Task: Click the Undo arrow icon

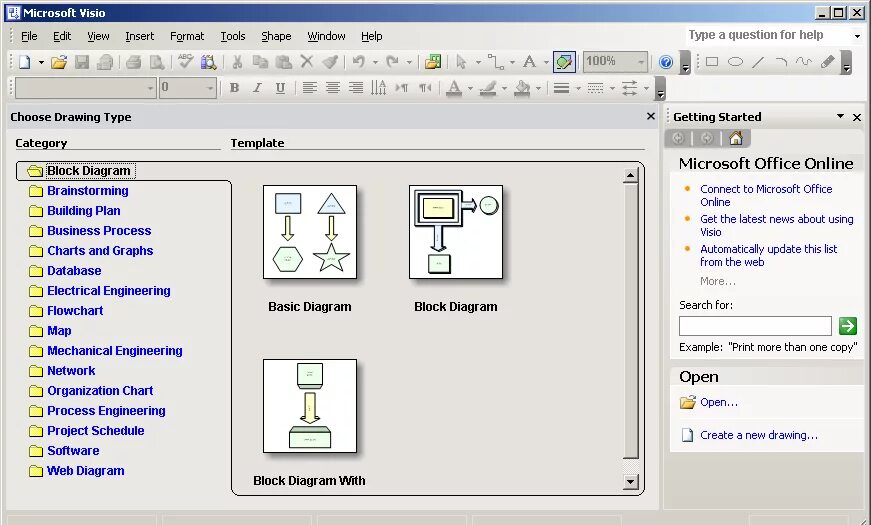Action: (359, 62)
